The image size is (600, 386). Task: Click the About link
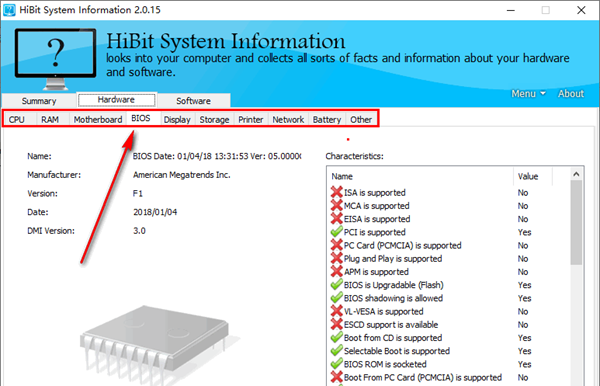coord(571,93)
